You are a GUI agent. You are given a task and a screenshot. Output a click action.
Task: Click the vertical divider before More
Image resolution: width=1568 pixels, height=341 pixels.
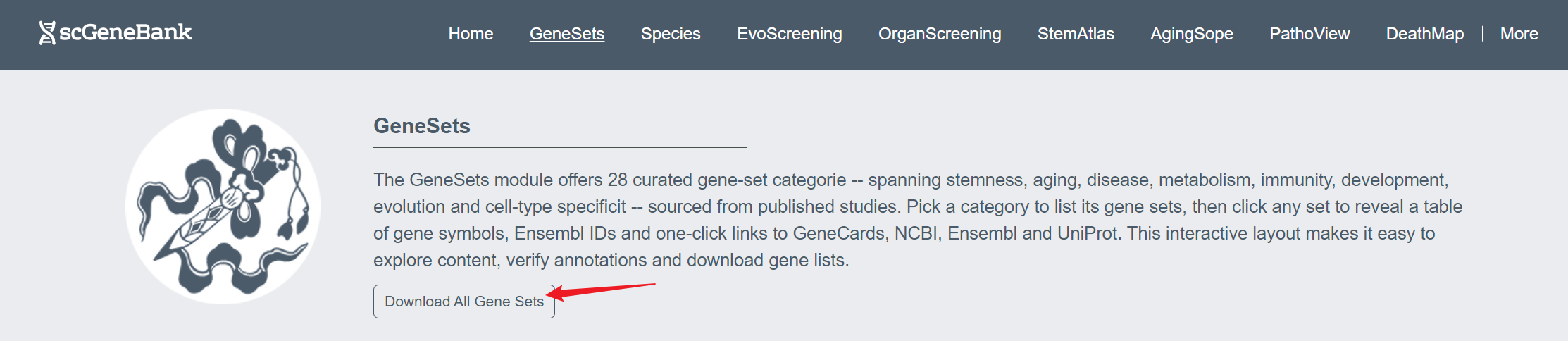(1483, 34)
